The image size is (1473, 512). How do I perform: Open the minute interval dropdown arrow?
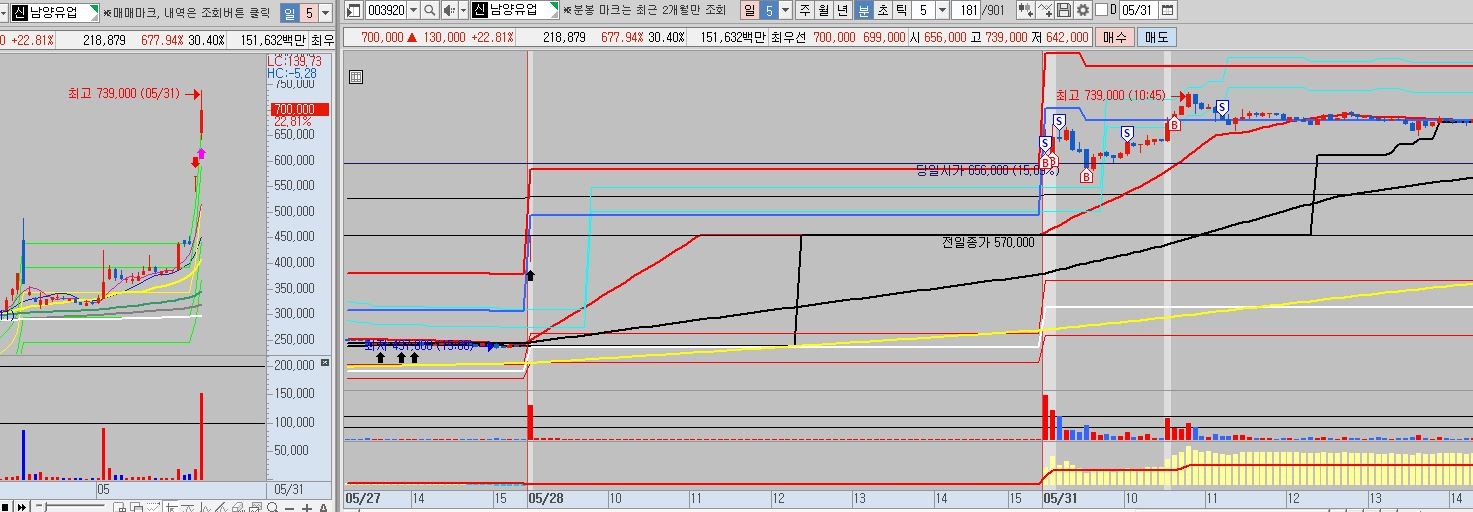coord(943,10)
